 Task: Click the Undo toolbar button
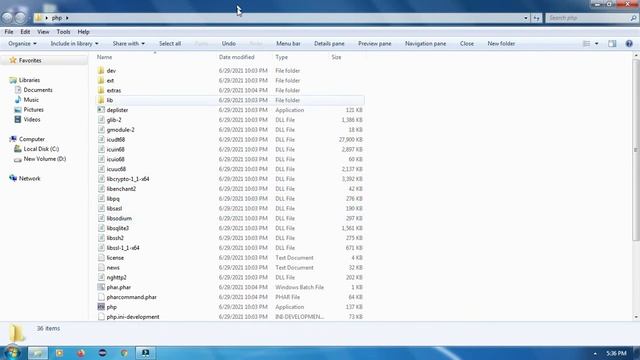[x=229, y=43]
